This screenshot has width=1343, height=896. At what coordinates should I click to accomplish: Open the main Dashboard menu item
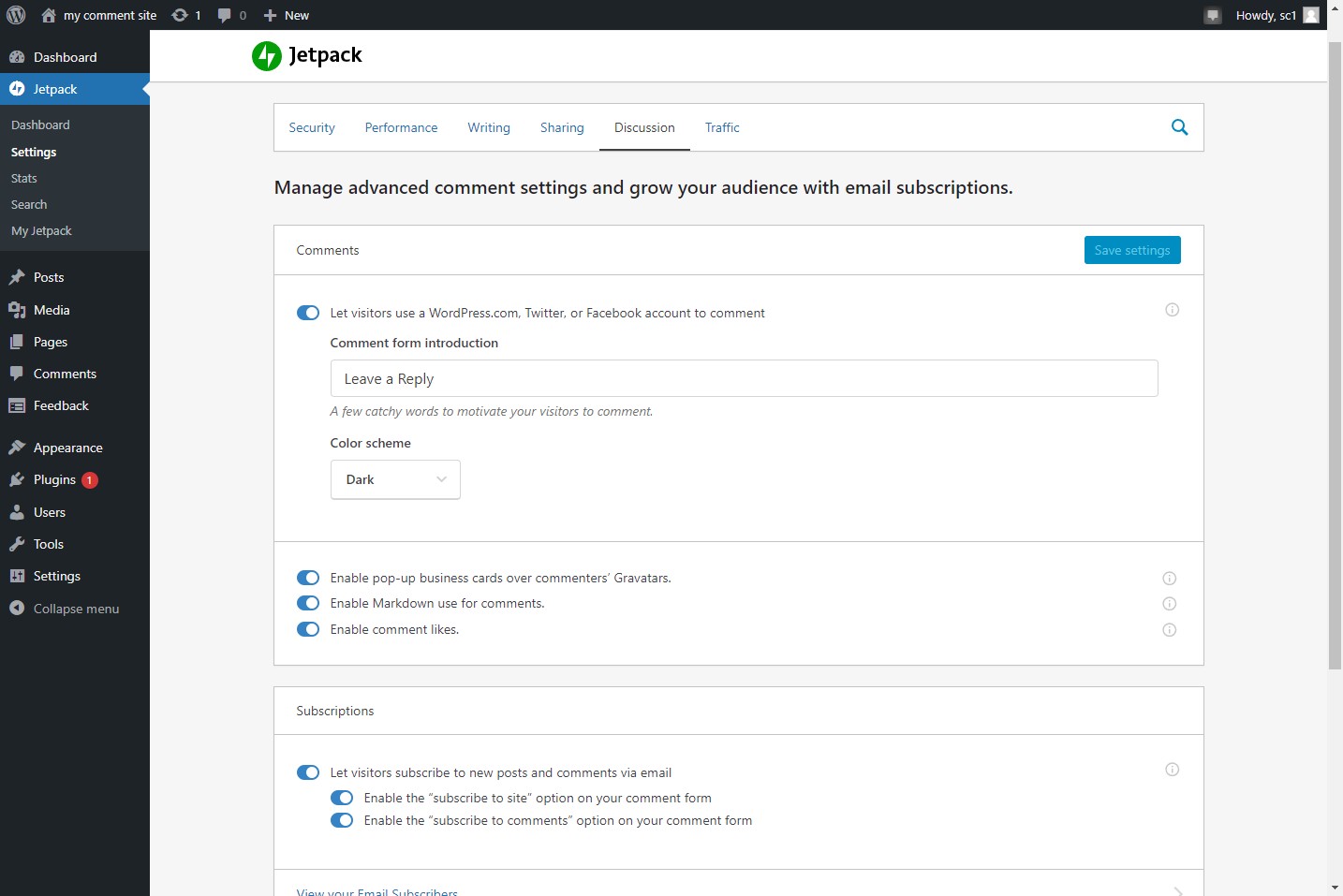(75, 57)
